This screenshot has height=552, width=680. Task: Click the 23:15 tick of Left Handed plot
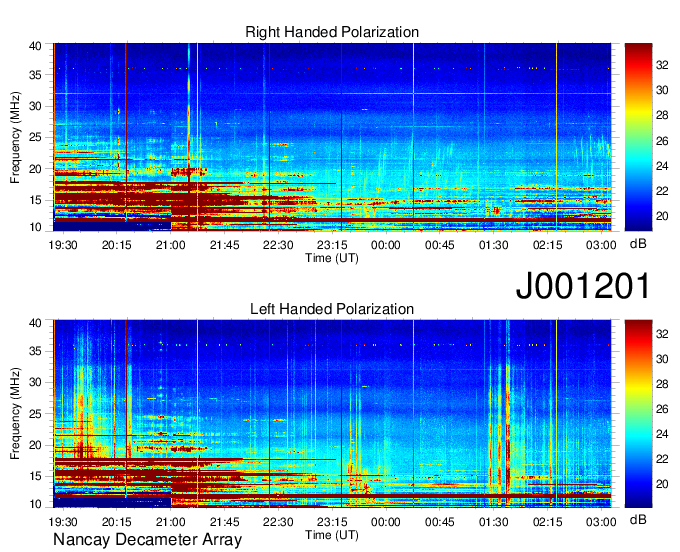pos(332,522)
